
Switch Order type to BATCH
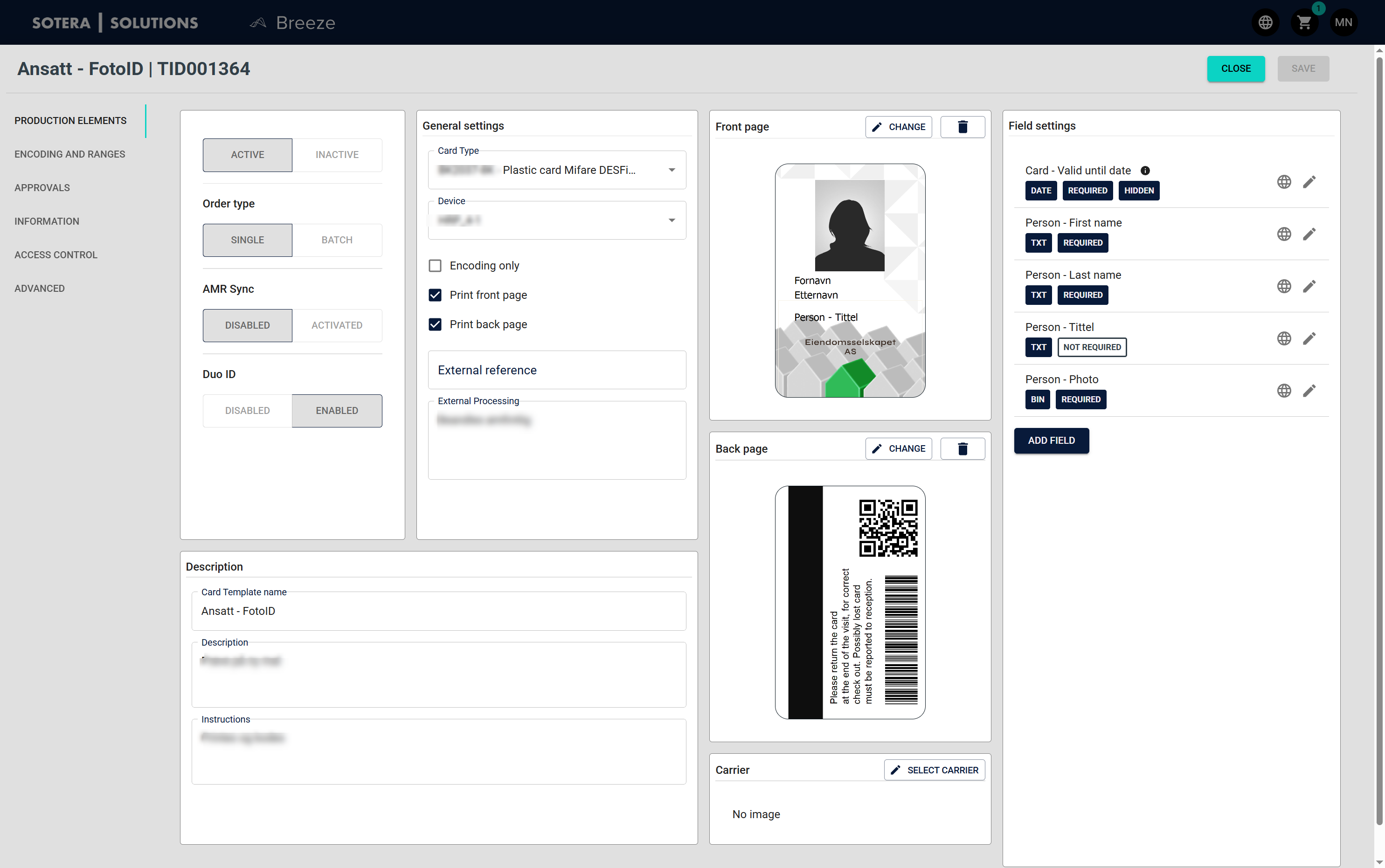337,240
